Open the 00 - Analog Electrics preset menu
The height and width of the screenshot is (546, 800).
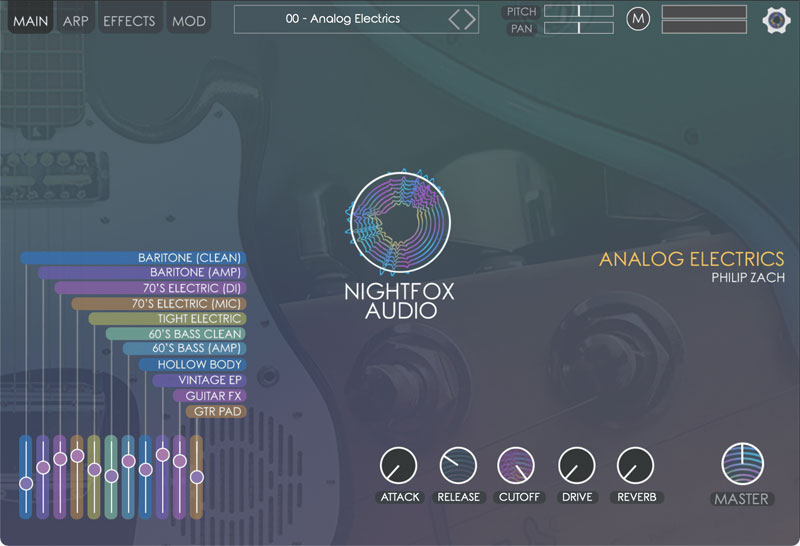pyautogui.click(x=342, y=19)
